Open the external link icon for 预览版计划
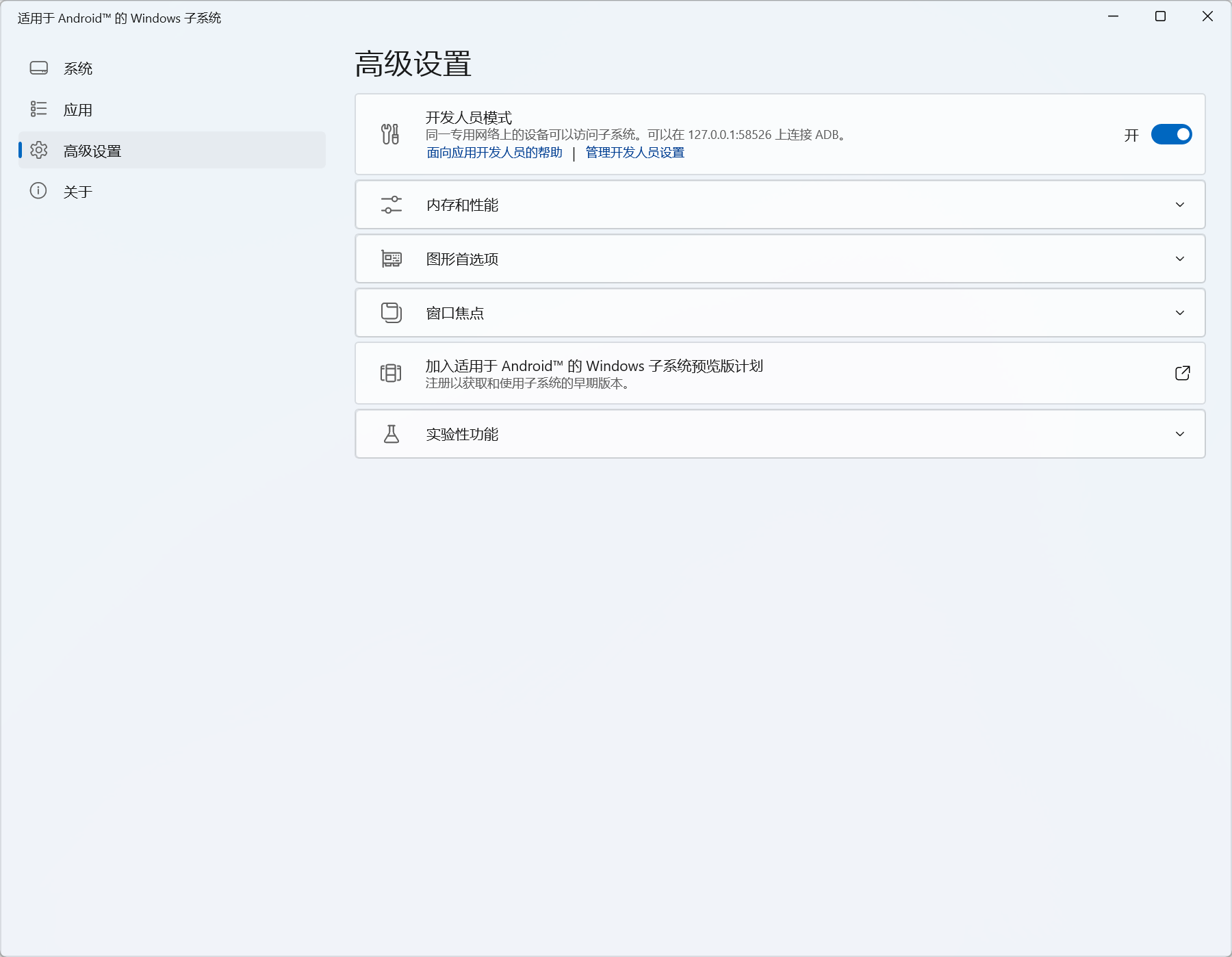 tap(1182, 373)
